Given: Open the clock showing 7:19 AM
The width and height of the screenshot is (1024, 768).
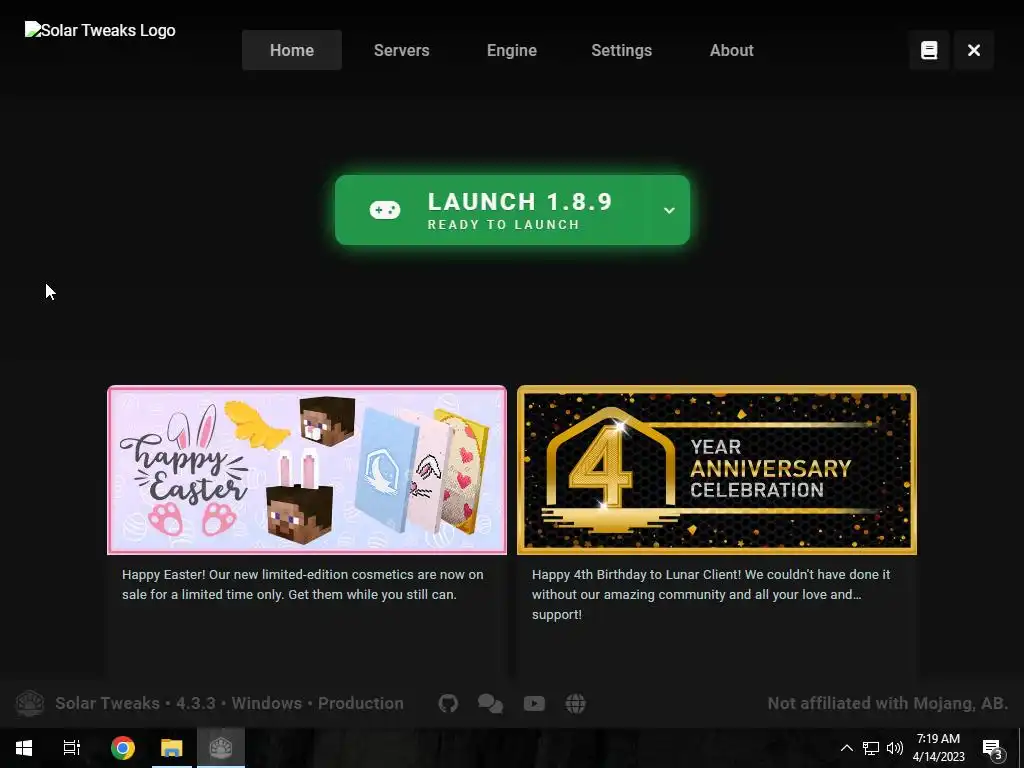Looking at the screenshot, I should (x=938, y=748).
